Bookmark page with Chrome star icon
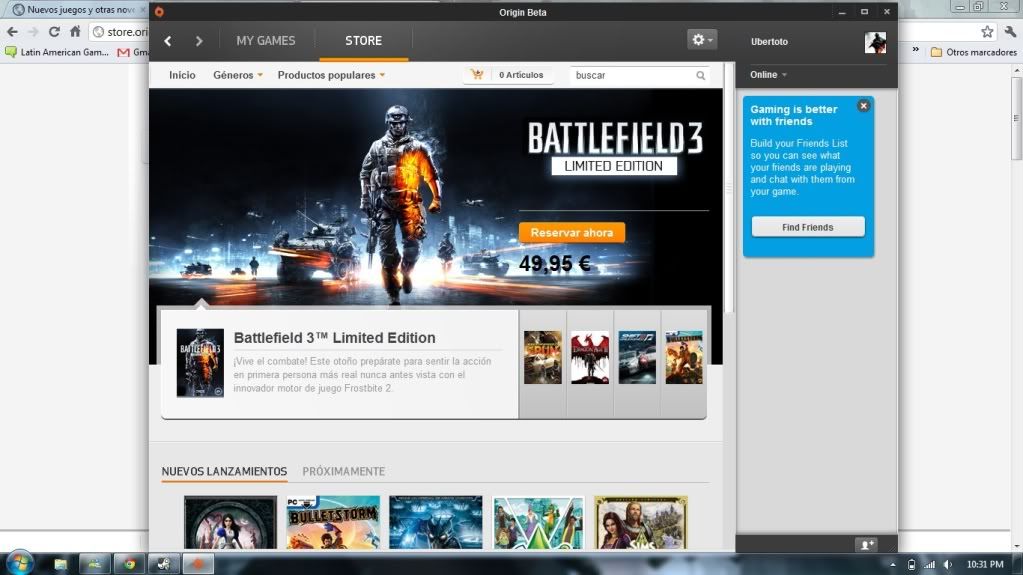 (x=987, y=31)
